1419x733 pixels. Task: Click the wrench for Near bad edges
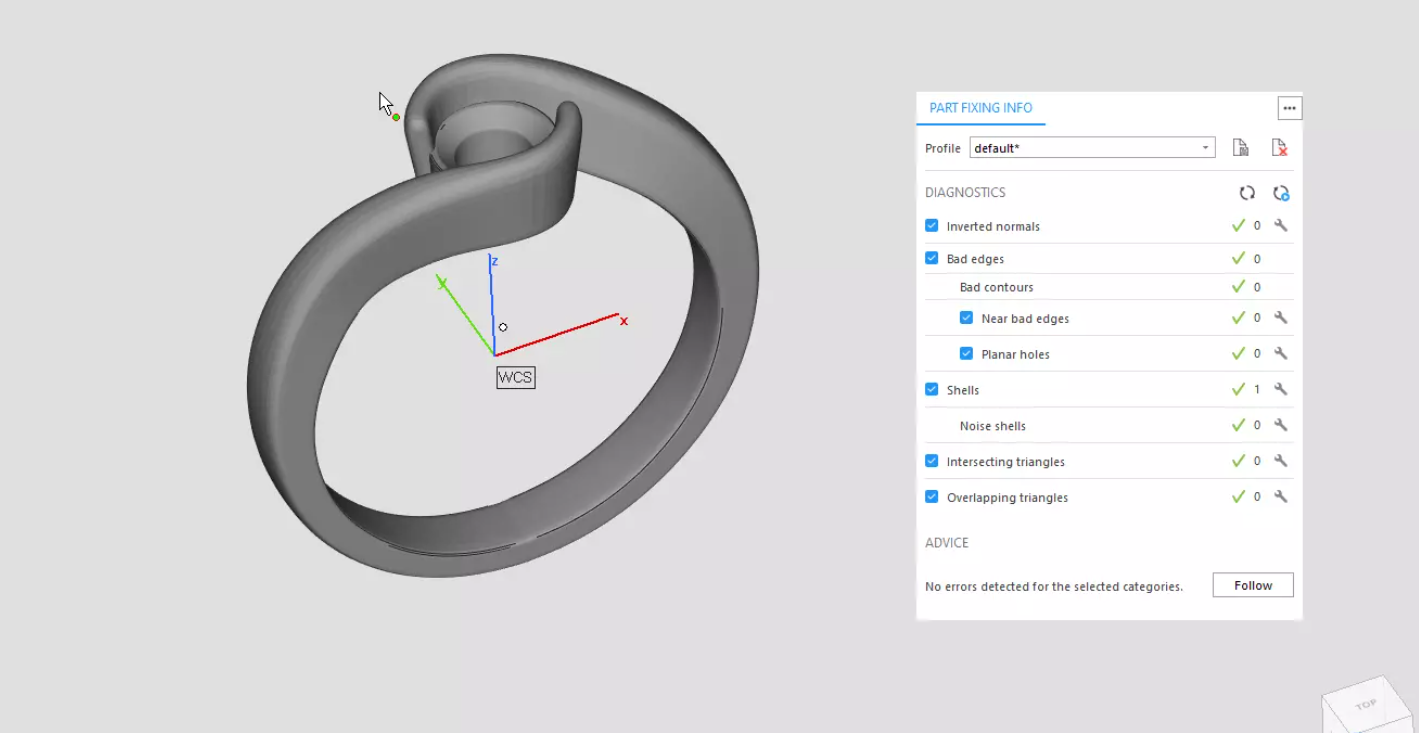1280,318
